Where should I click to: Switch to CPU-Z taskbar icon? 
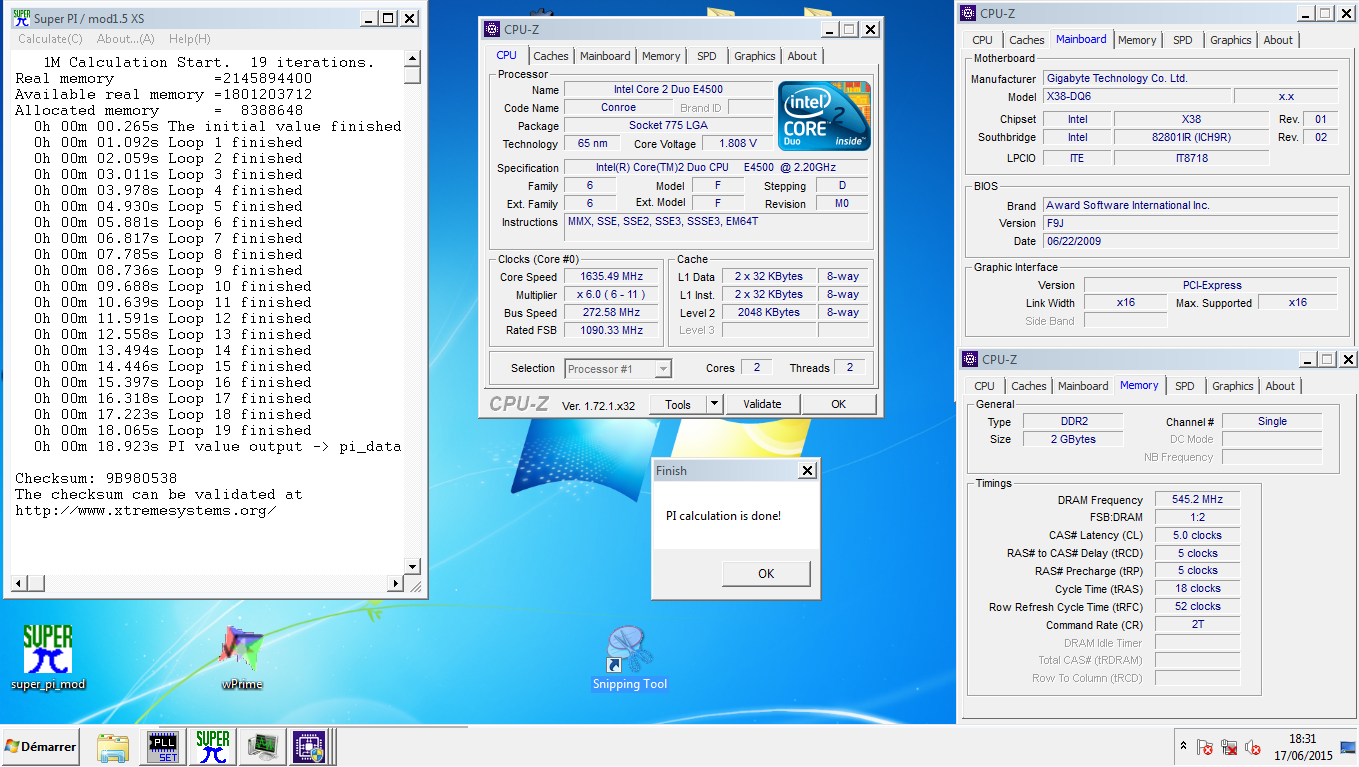click(310, 746)
